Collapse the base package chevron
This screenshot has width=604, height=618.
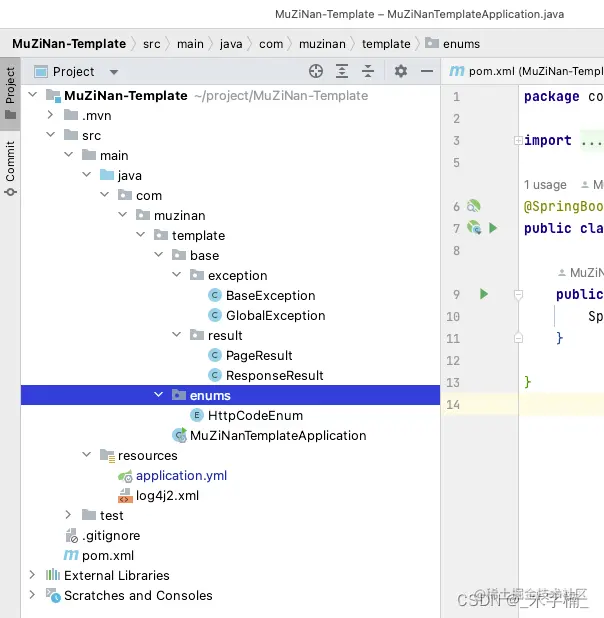[x=158, y=255]
